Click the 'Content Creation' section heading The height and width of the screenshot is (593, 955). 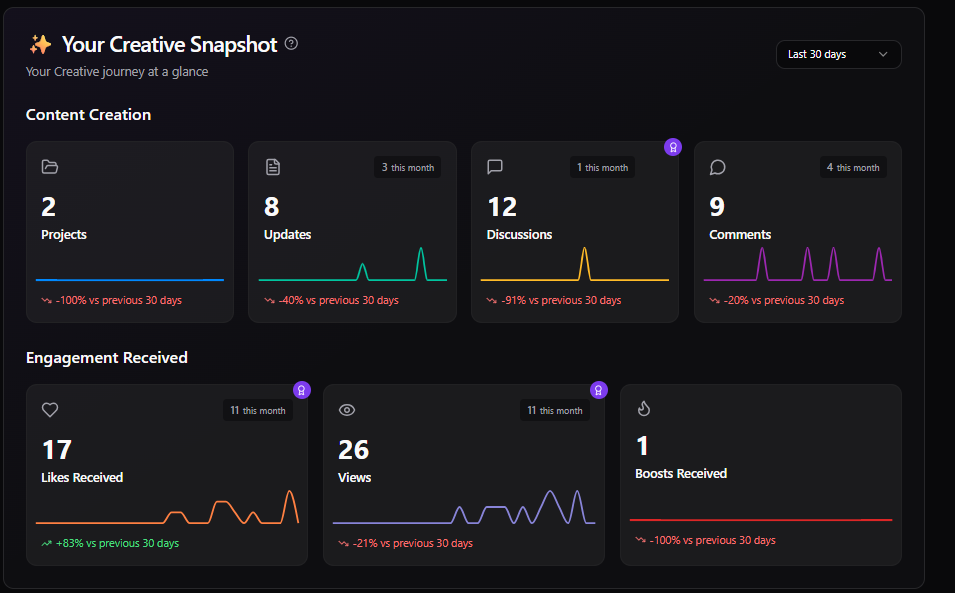[x=88, y=115]
